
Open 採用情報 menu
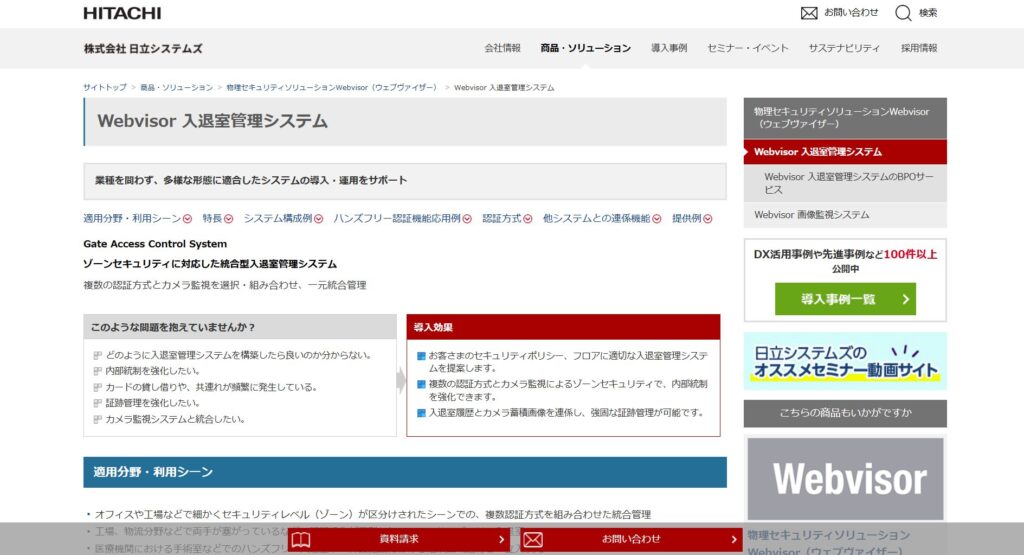click(x=919, y=48)
